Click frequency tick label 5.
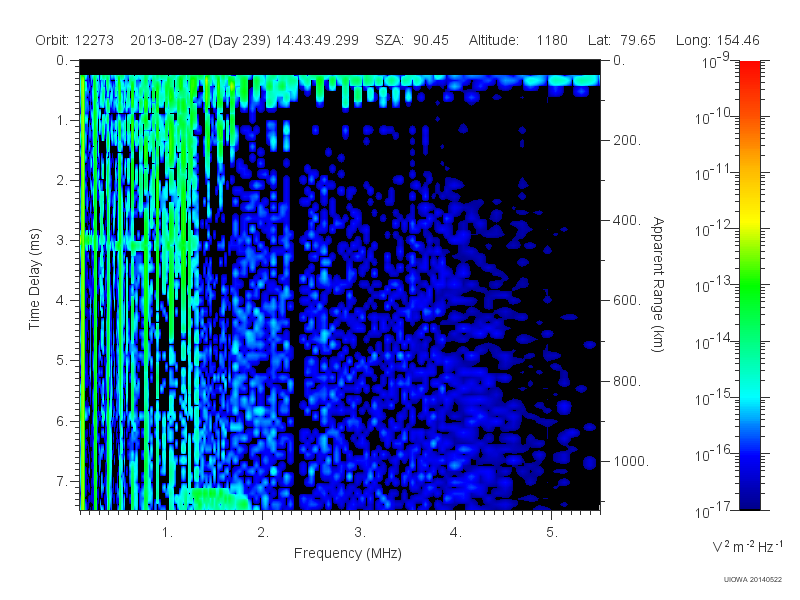This screenshot has height=600, width=800. point(552,533)
